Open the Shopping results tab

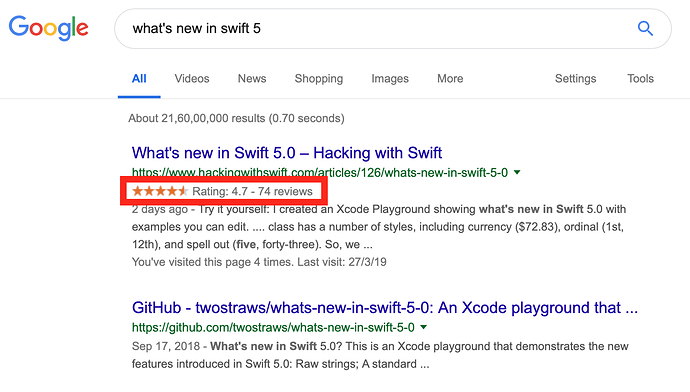pos(319,79)
